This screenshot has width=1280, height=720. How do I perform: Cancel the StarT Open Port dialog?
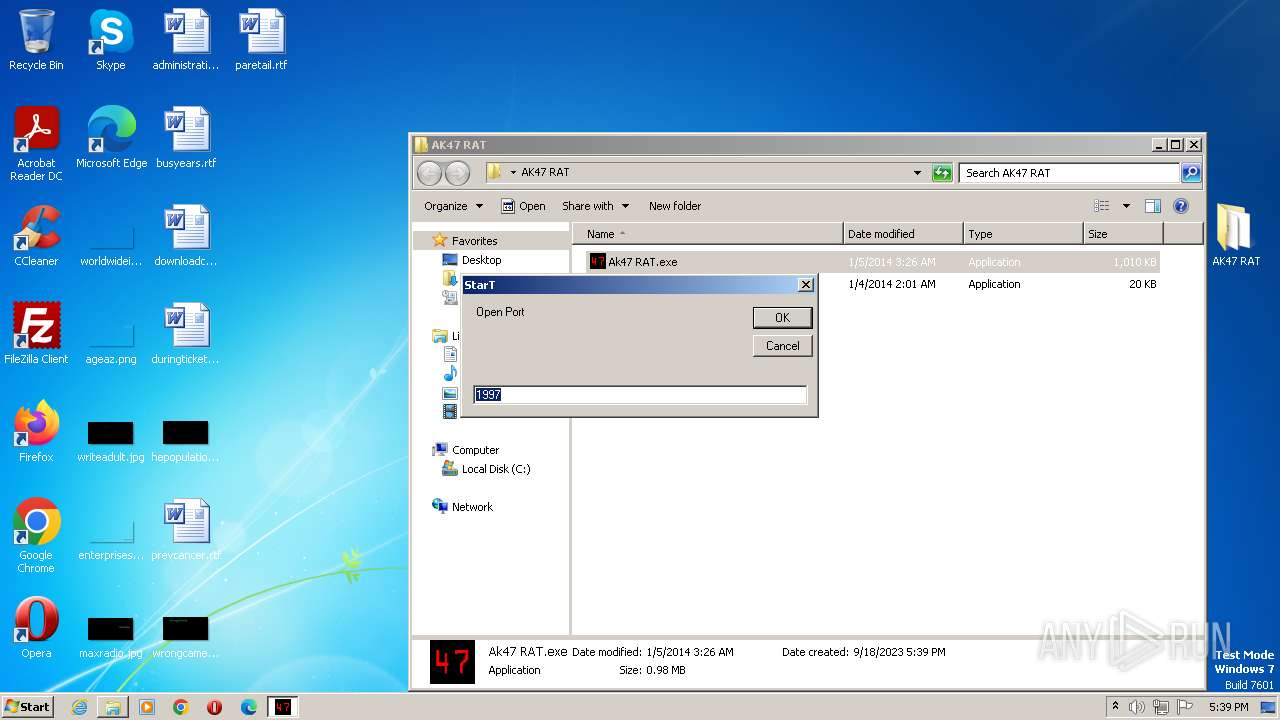point(782,346)
